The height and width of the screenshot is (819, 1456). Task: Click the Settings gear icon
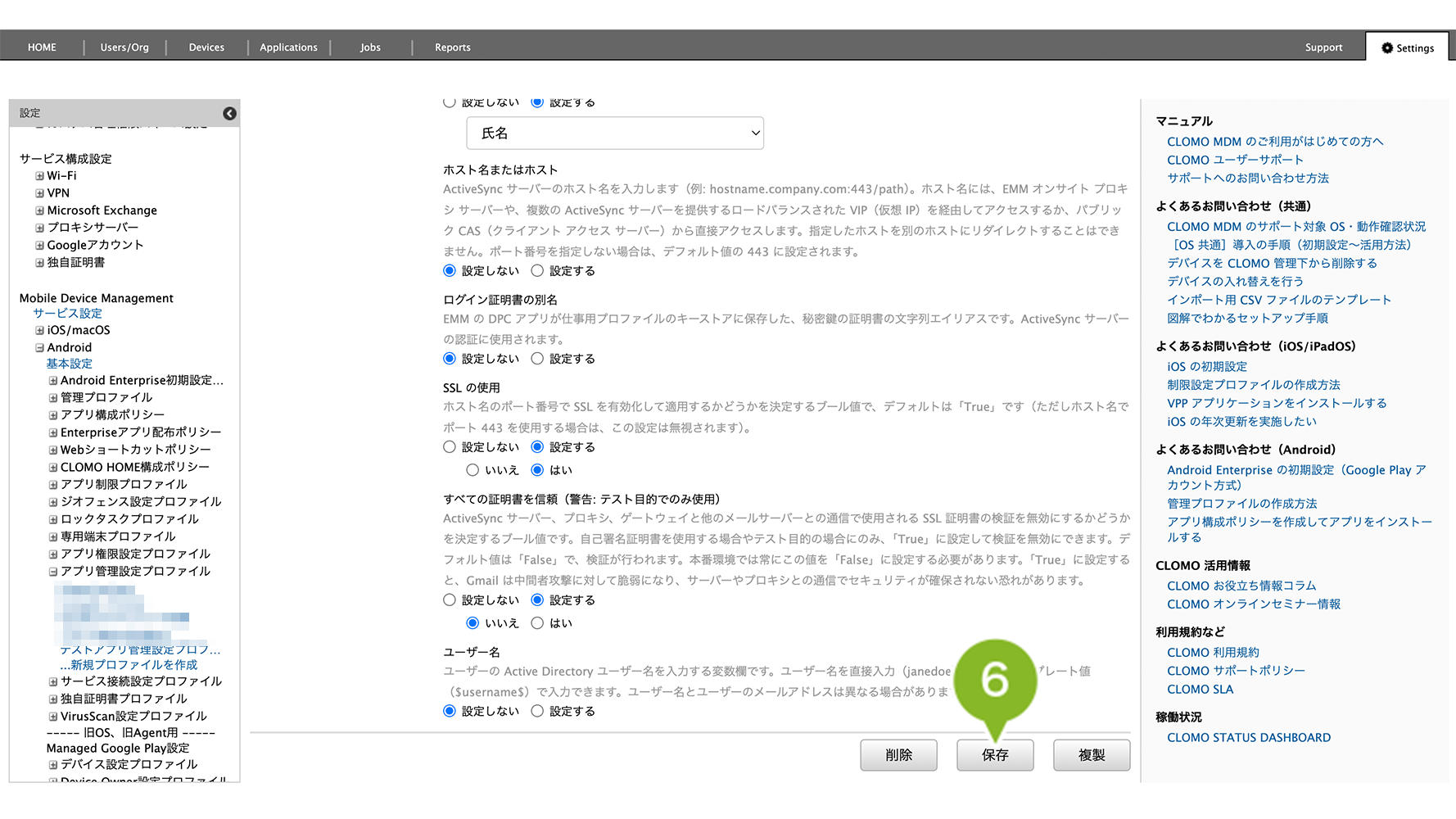click(x=1386, y=48)
